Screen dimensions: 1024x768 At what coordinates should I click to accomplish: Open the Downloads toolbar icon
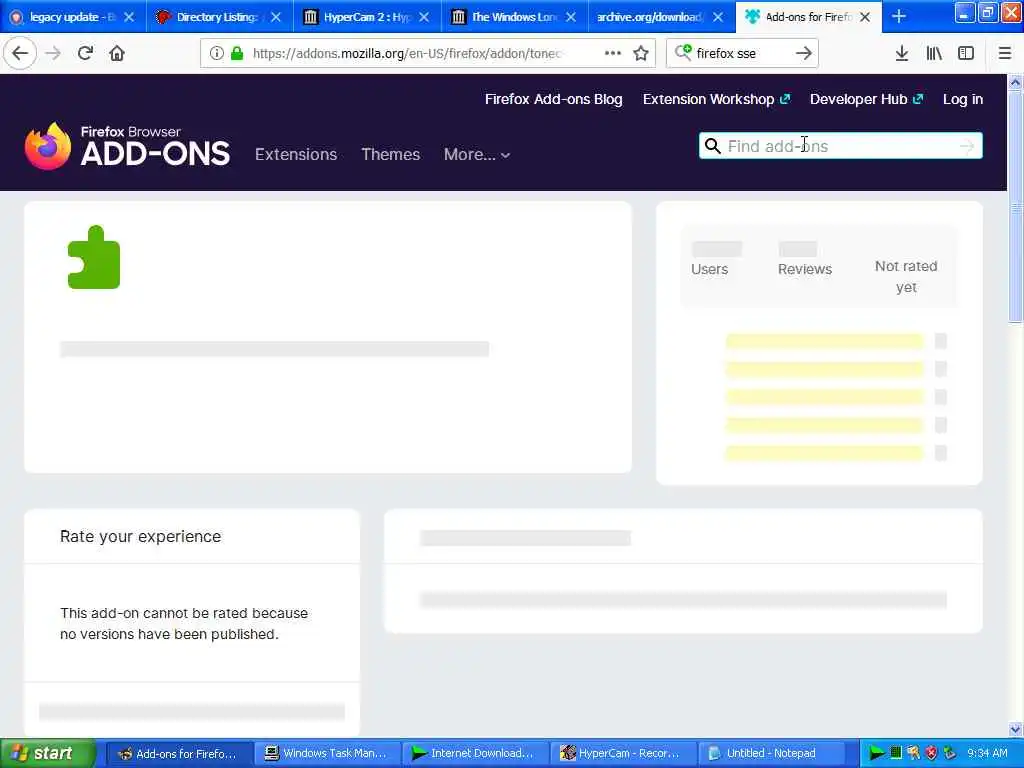(x=902, y=53)
